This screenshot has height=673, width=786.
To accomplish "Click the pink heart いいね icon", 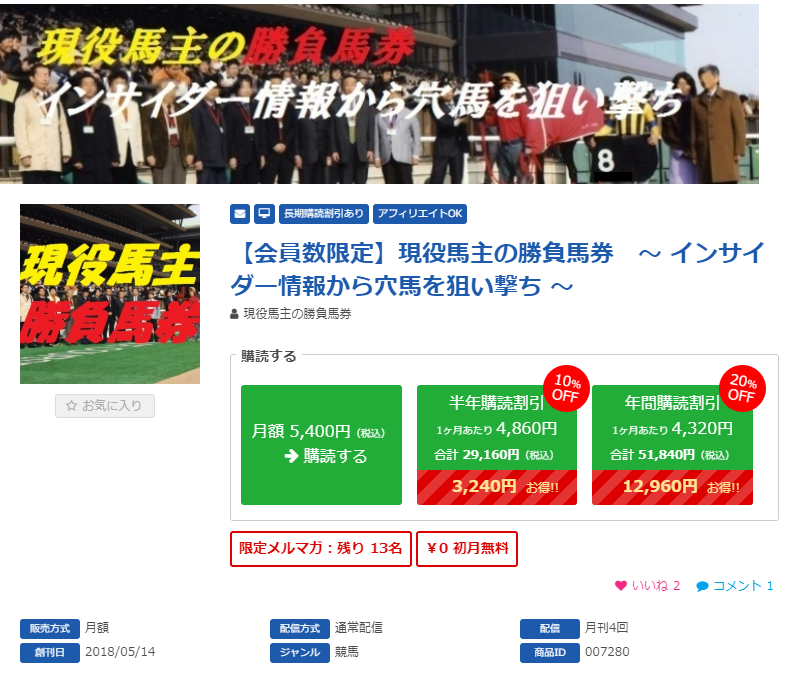I will pyautogui.click(x=621, y=585).
